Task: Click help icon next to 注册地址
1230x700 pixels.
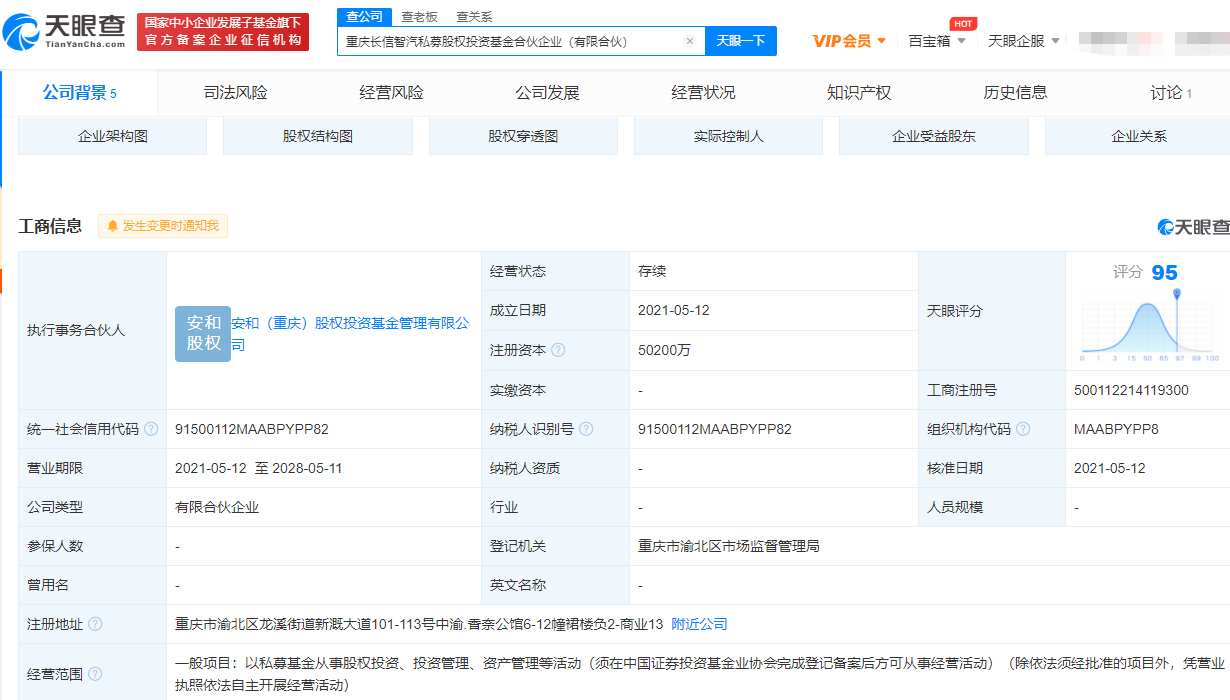Action: coord(95,624)
